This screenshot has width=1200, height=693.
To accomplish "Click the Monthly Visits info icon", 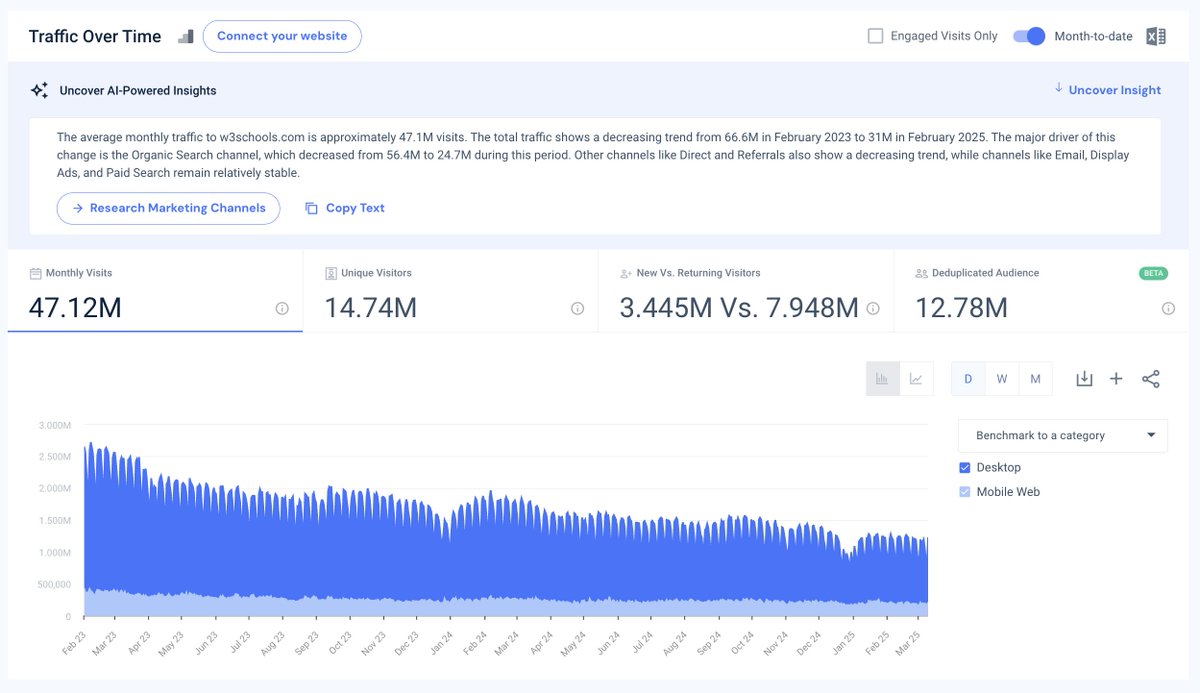I will tap(282, 308).
